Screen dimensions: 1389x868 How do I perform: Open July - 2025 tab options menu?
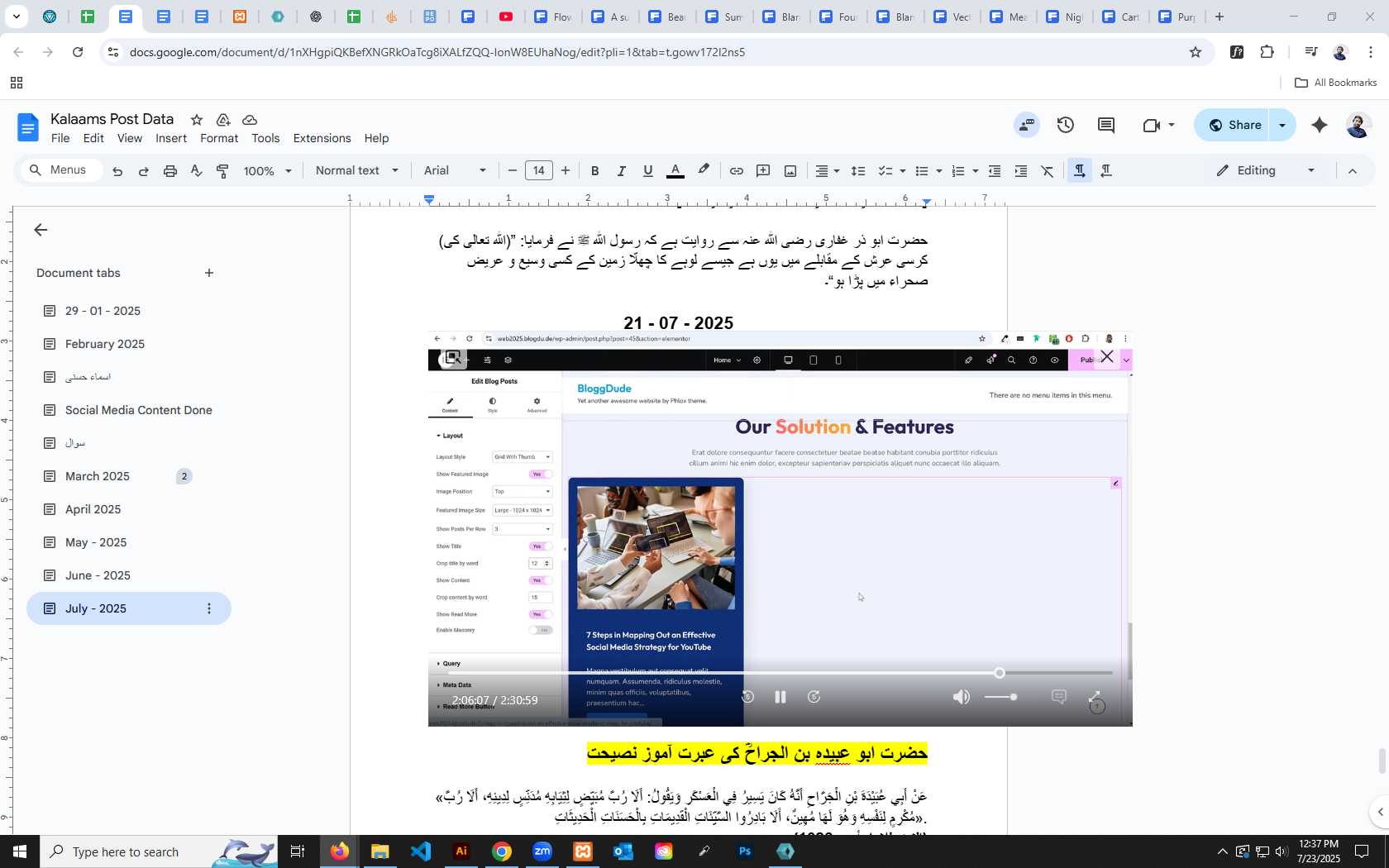click(209, 608)
